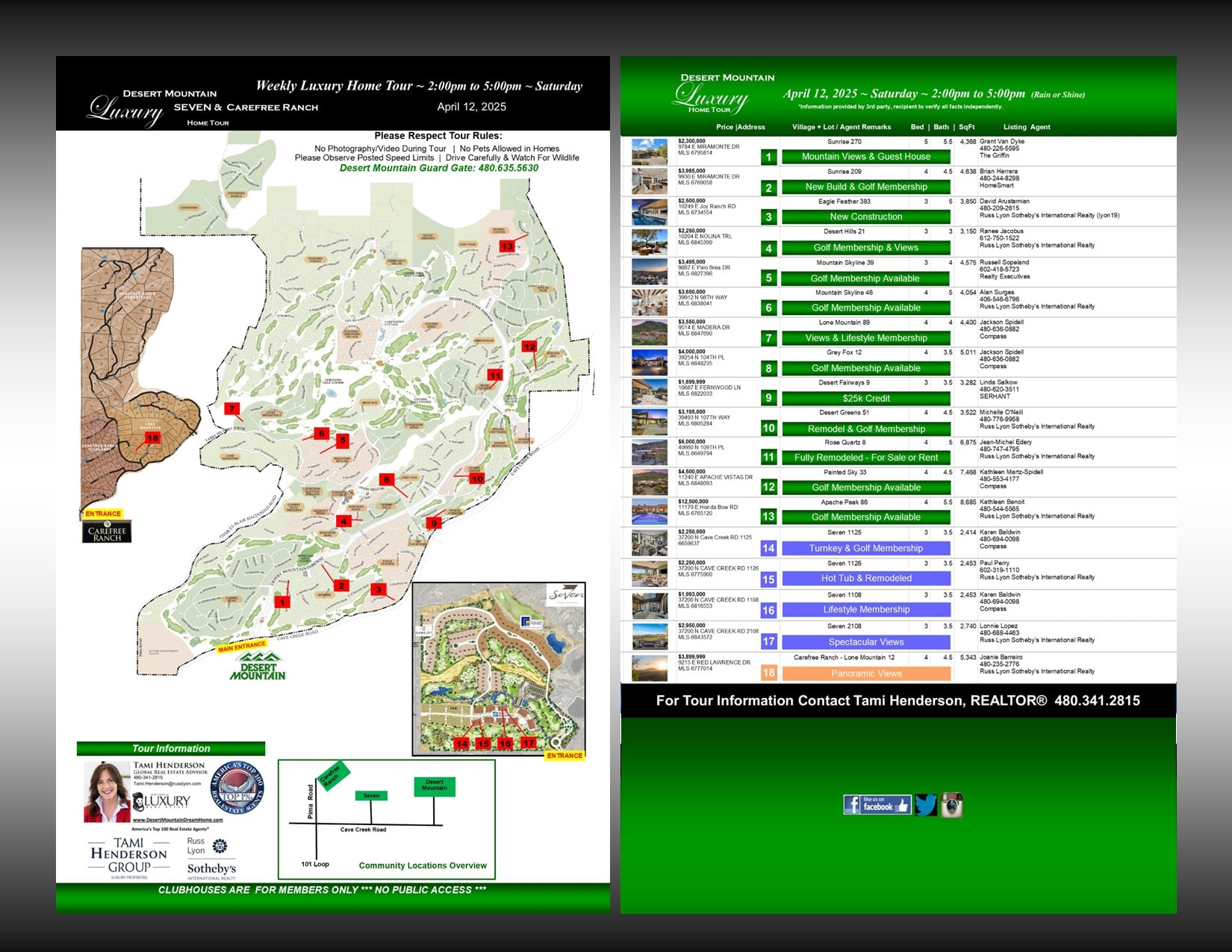Select green number badge 1 in listings

pos(768,158)
